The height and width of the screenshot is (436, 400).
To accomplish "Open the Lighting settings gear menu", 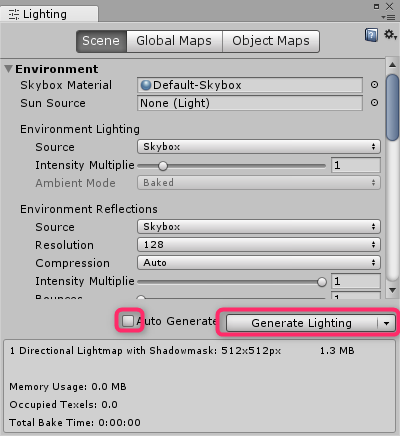I will [x=390, y=35].
